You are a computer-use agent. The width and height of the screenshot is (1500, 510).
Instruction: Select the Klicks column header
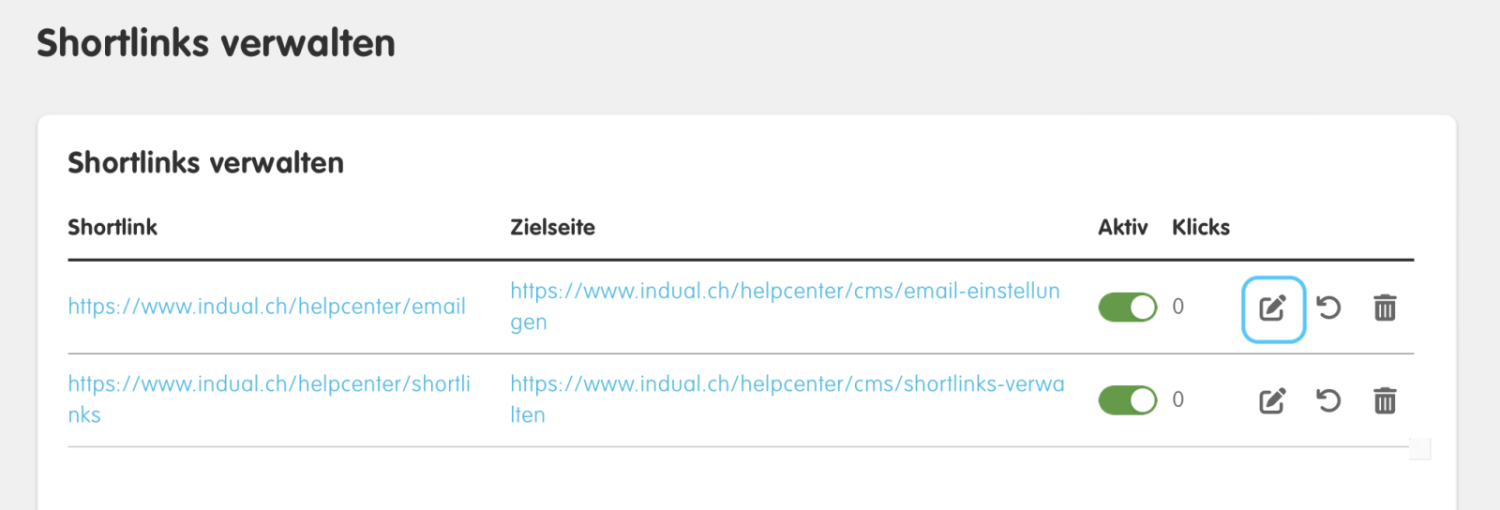click(x=1201, y=227)
